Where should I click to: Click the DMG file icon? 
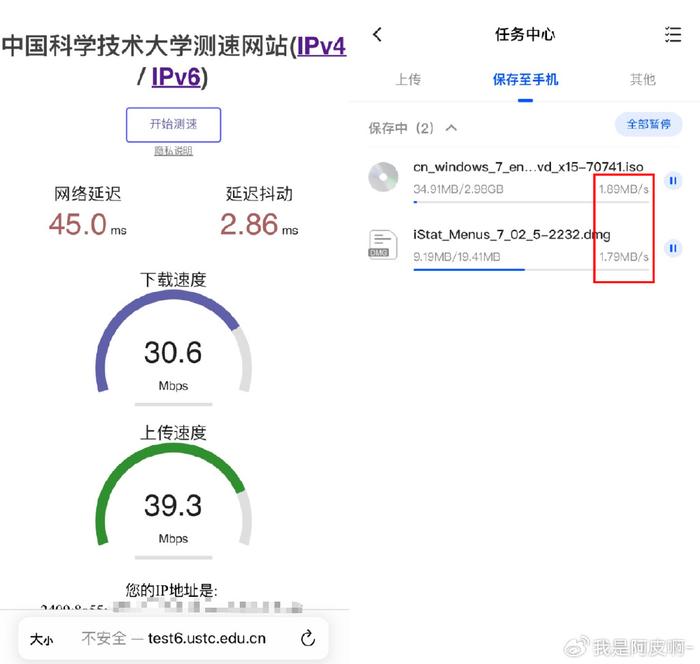coord(383,244)
